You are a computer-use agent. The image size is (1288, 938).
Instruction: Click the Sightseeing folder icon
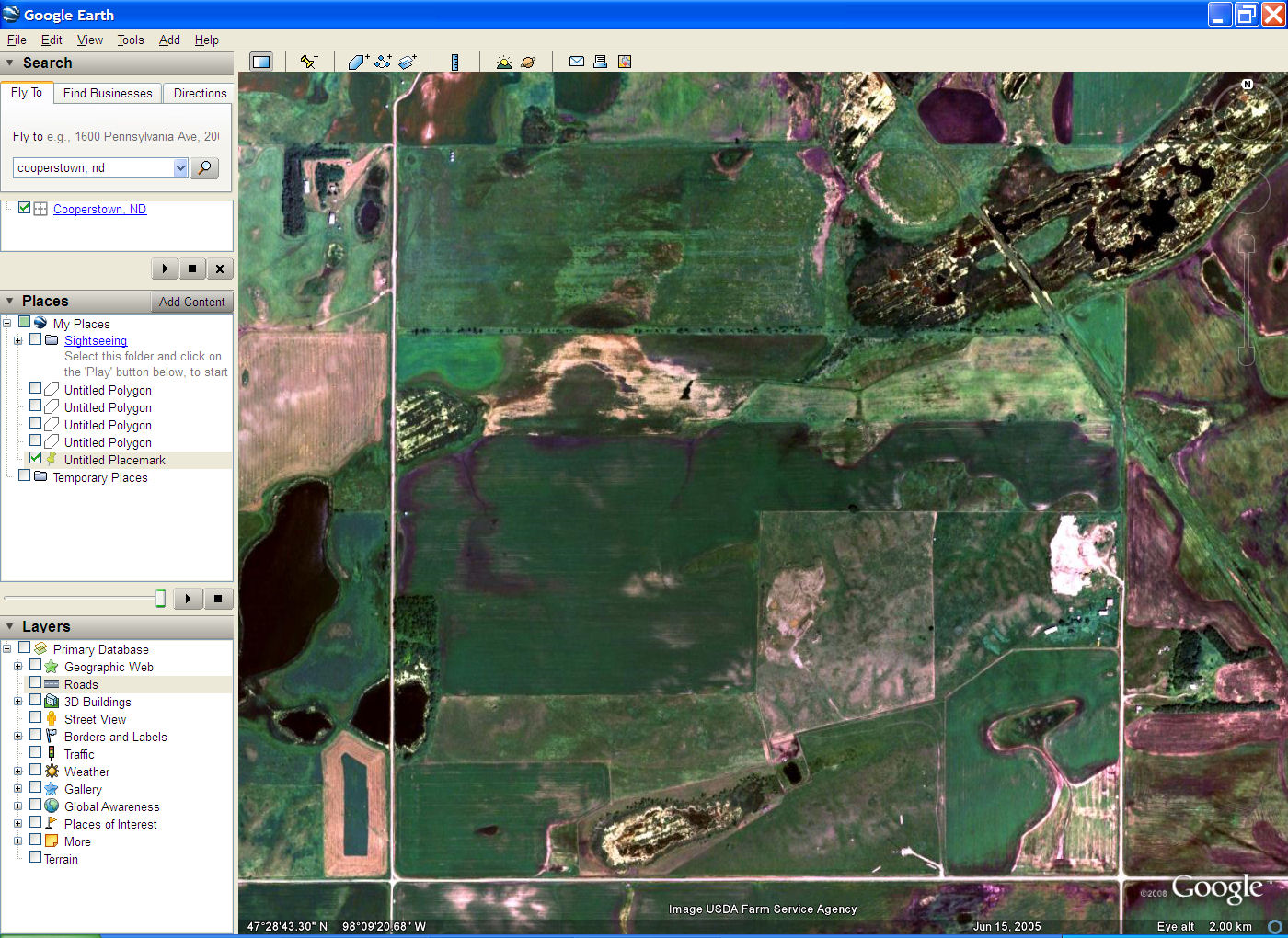coord(52,340)
